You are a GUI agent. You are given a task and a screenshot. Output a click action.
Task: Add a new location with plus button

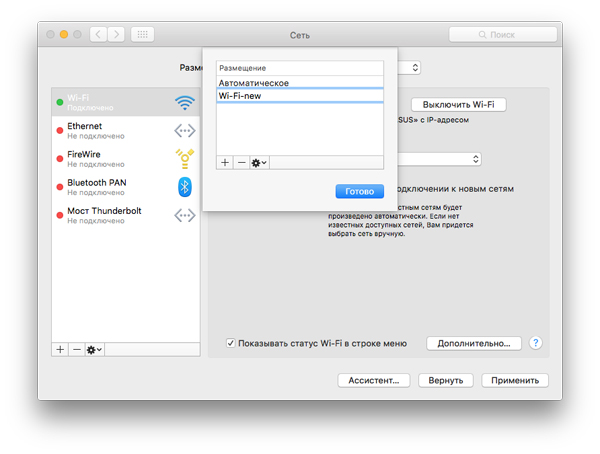click(225, 162)
